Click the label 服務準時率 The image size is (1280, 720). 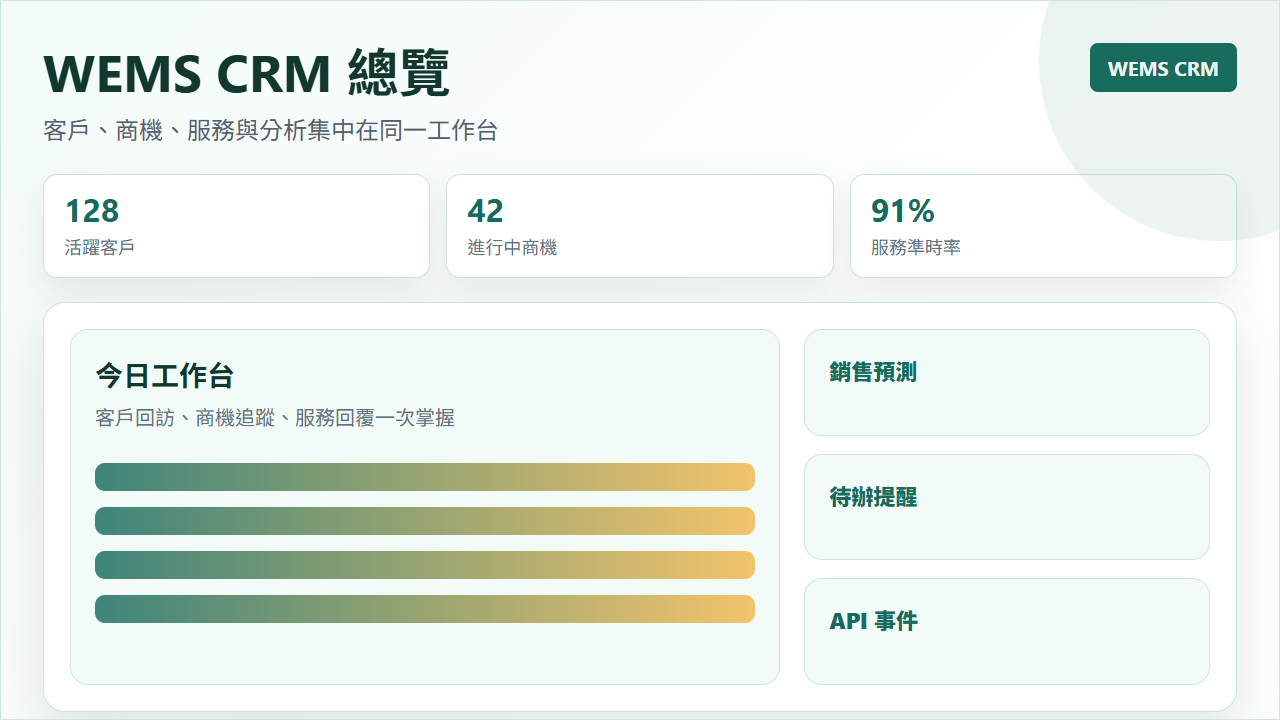click(x=916, y=247)
